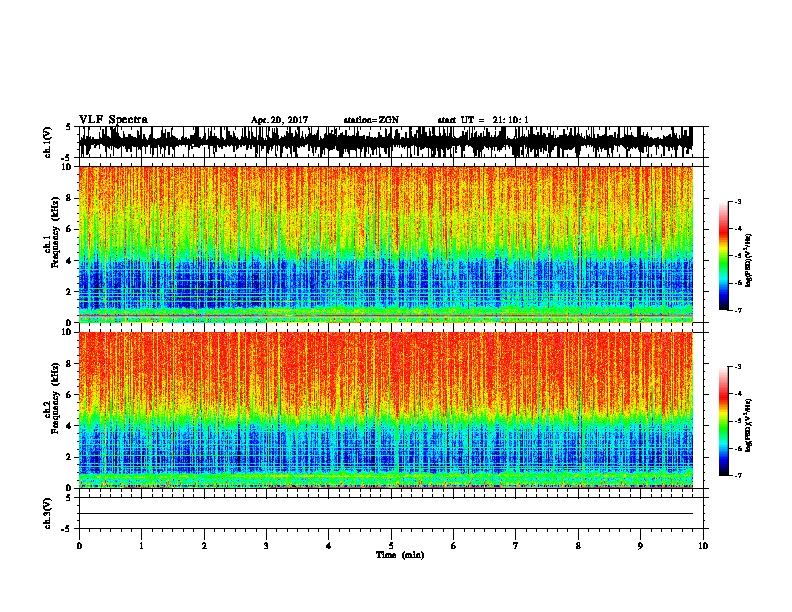Viewport: 792px width, 612px height.
Task: Click the 'start UT = 21:10:1' text
Action: pyautogui.click(x=483, y=120)
